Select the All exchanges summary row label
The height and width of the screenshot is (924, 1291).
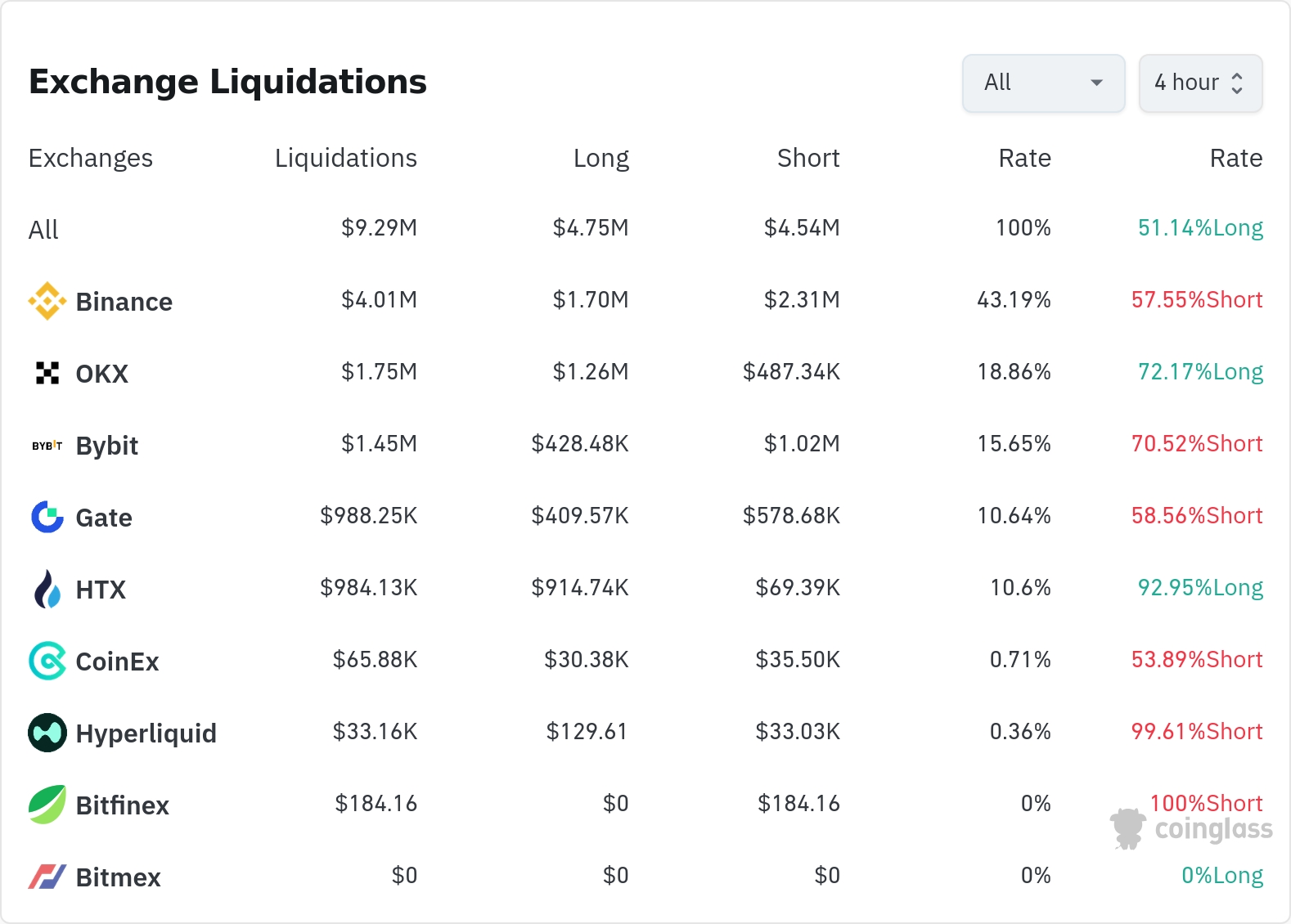tap(43, 230)
